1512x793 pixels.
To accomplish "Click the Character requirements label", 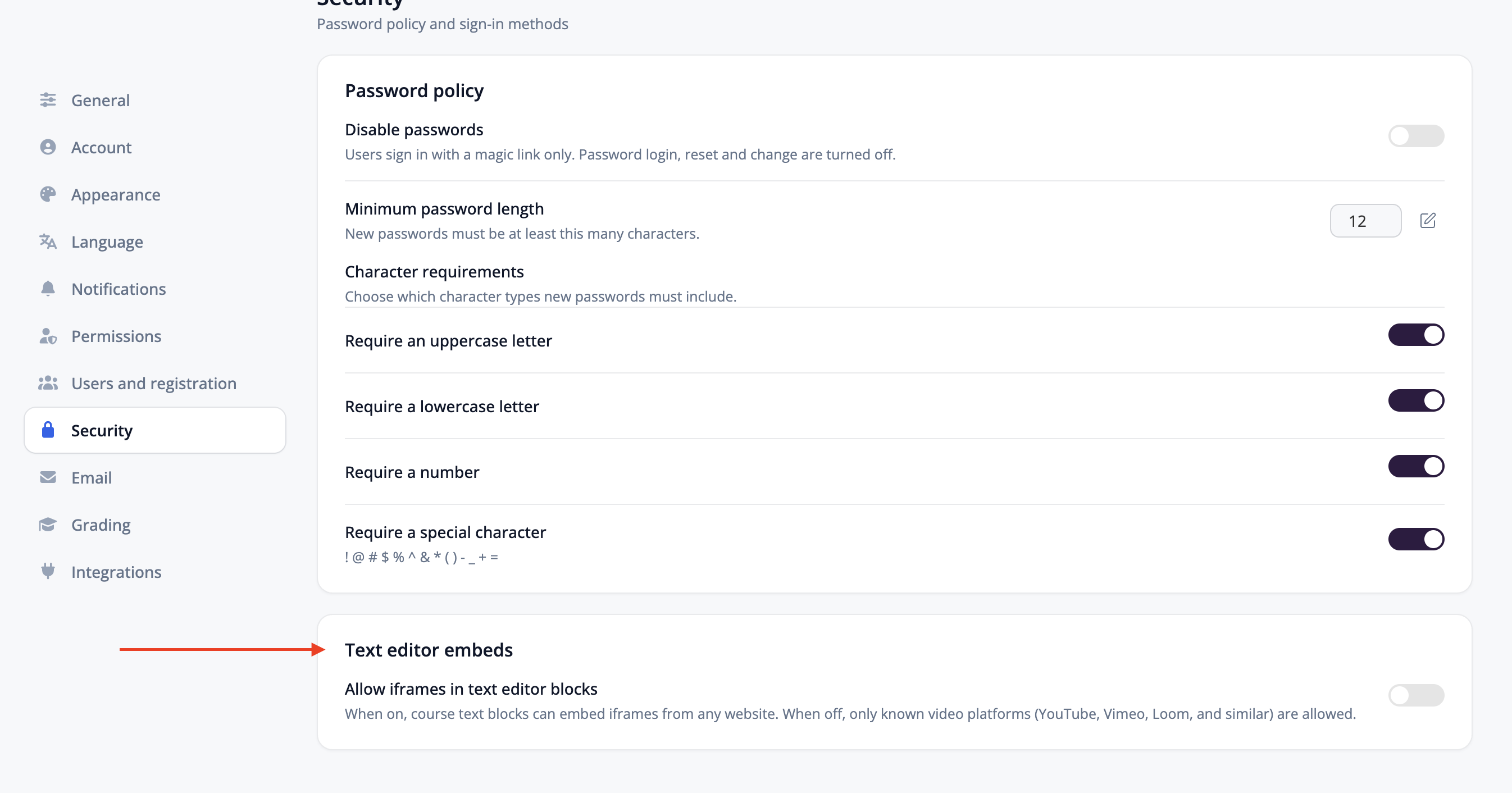I will point(434,272).
